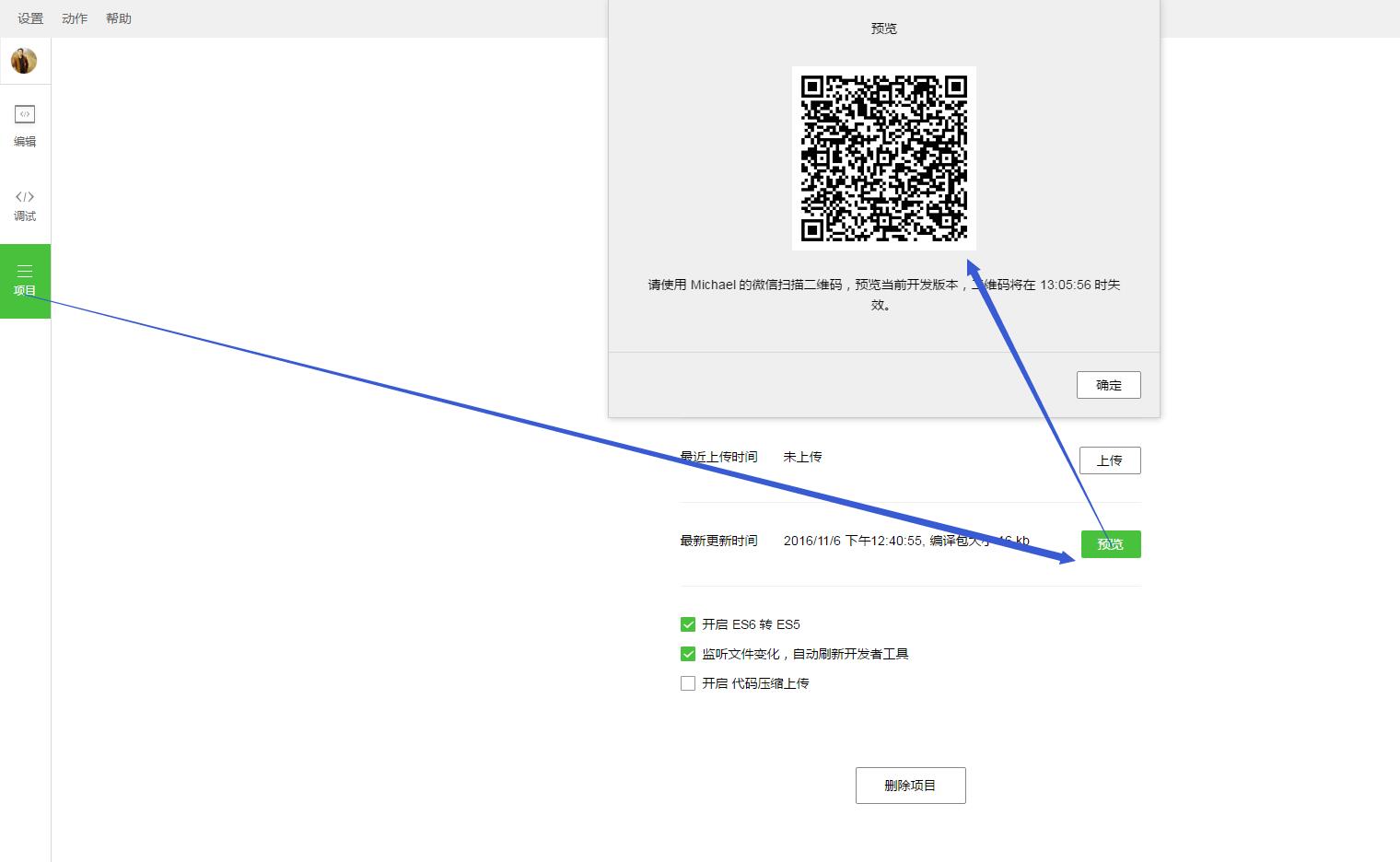Screen dimensions: 1400x862
Task: Click the 删除项目 button
Action: pyautogui.click(x=911, y=786)
